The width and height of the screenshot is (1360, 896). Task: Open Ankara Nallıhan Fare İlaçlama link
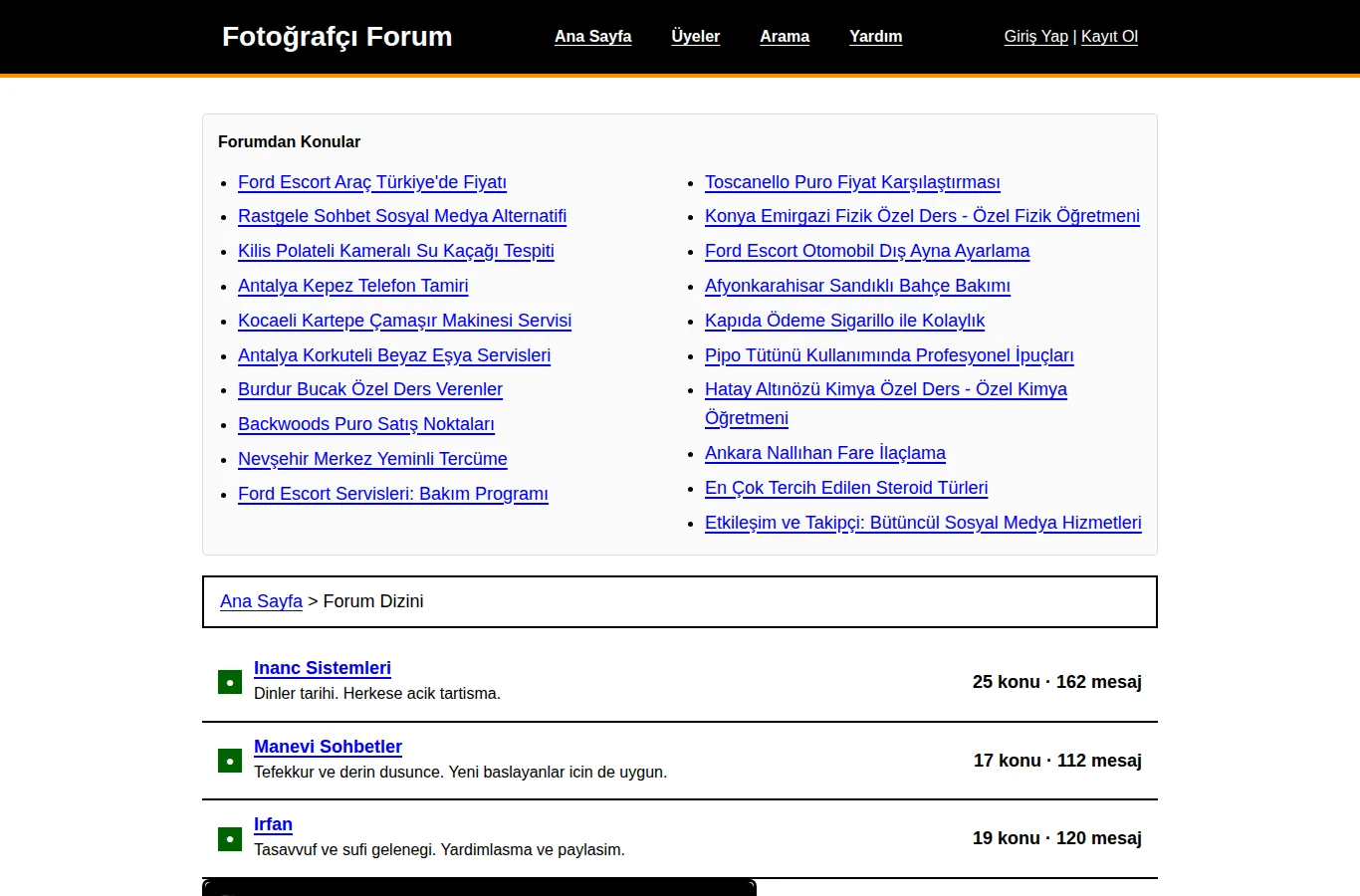(825, 453)
